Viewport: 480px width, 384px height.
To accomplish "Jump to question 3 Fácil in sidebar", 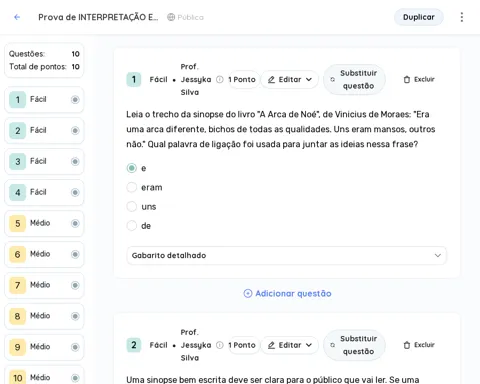I will pyautogui.click(x=44, y=162).
